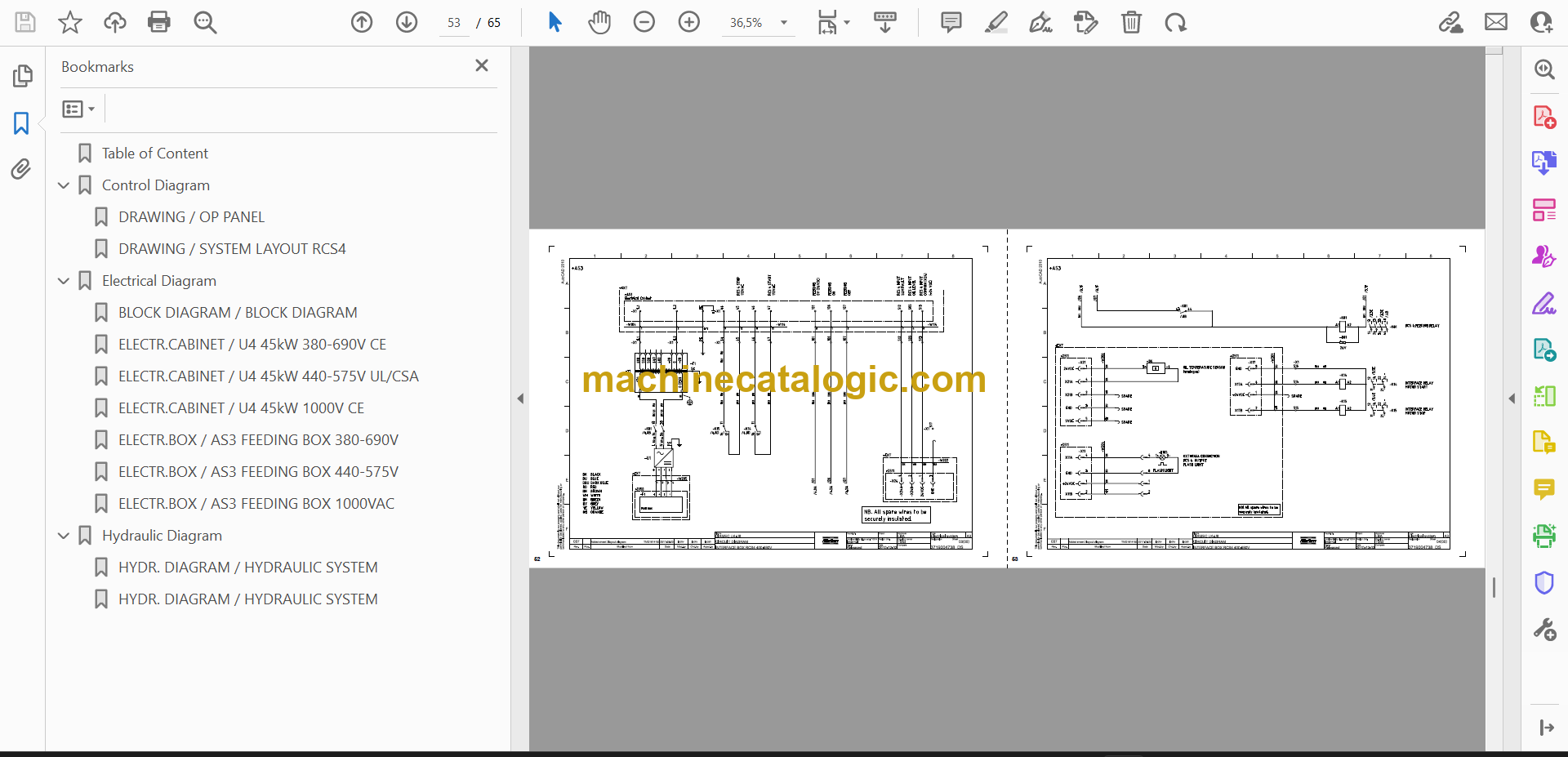Open ELECTR.CABINET / U4 45kW 440-575V UL/CSA
Image resolution: width=1568 pixels, height=757 pixels.
tap(269, 376)
